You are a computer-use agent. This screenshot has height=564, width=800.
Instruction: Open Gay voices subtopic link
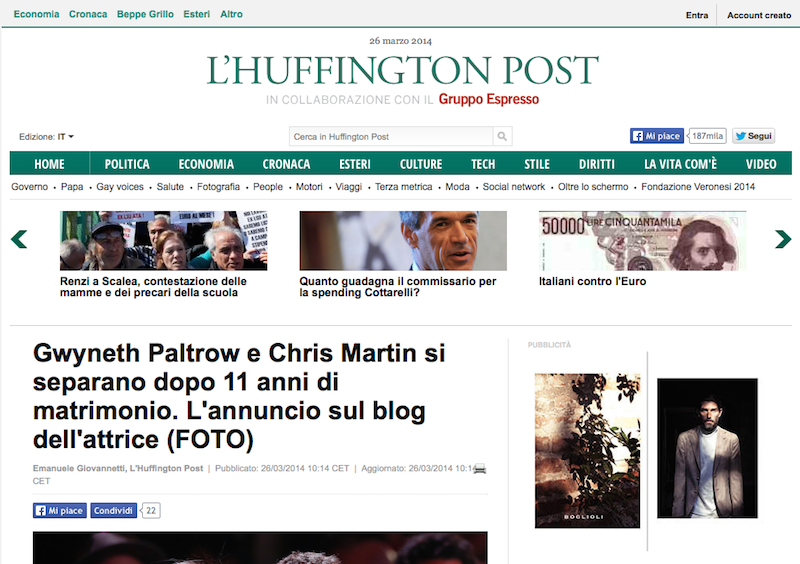coord(120,187)
